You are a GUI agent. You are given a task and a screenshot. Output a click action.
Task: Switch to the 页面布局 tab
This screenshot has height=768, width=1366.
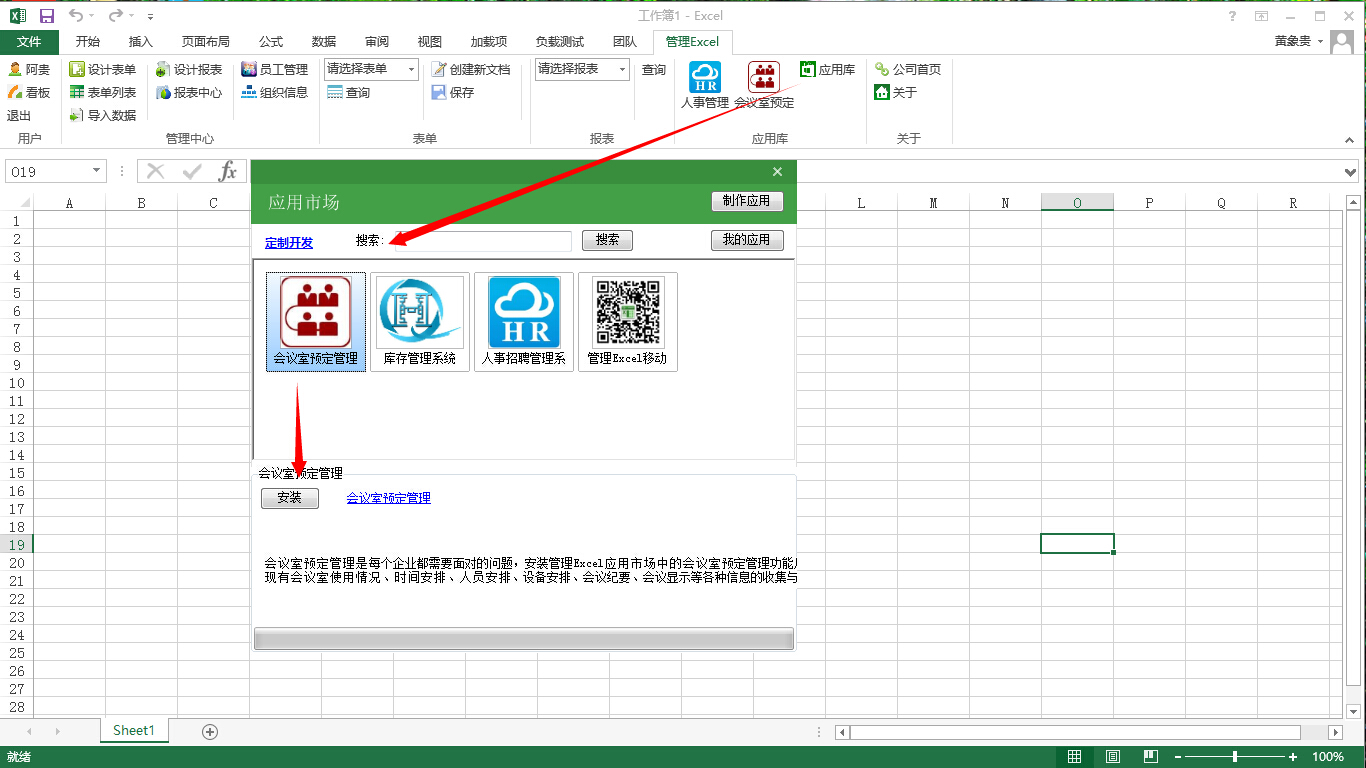pos(206,41)
